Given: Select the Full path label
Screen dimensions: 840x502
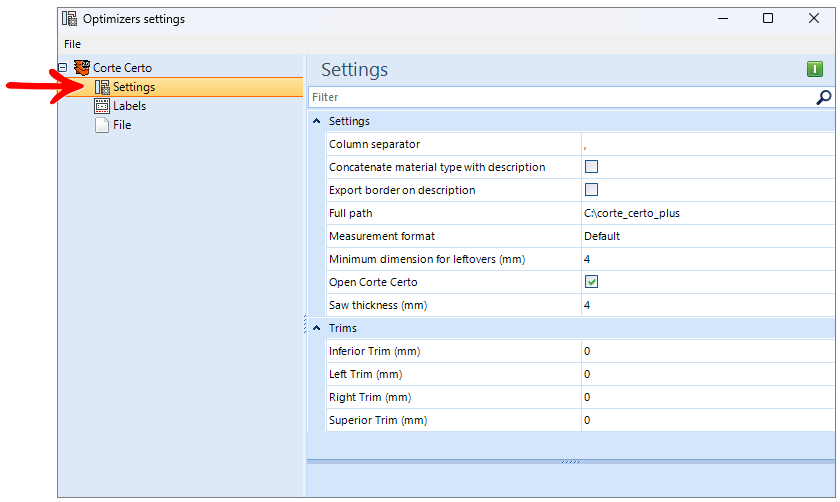Looking at the screenshot, I should 350,213.
